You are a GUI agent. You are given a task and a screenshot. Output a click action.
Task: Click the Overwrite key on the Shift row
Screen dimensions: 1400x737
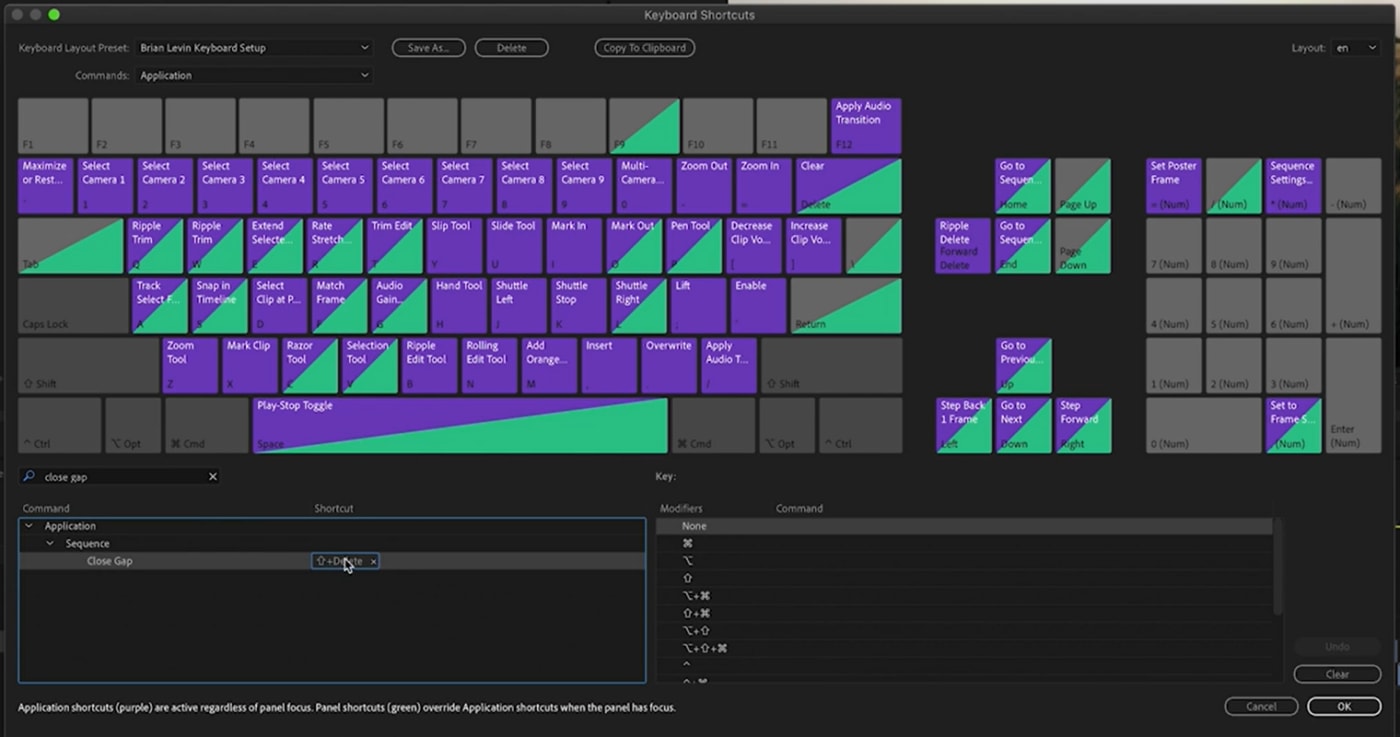pos(668,364)
